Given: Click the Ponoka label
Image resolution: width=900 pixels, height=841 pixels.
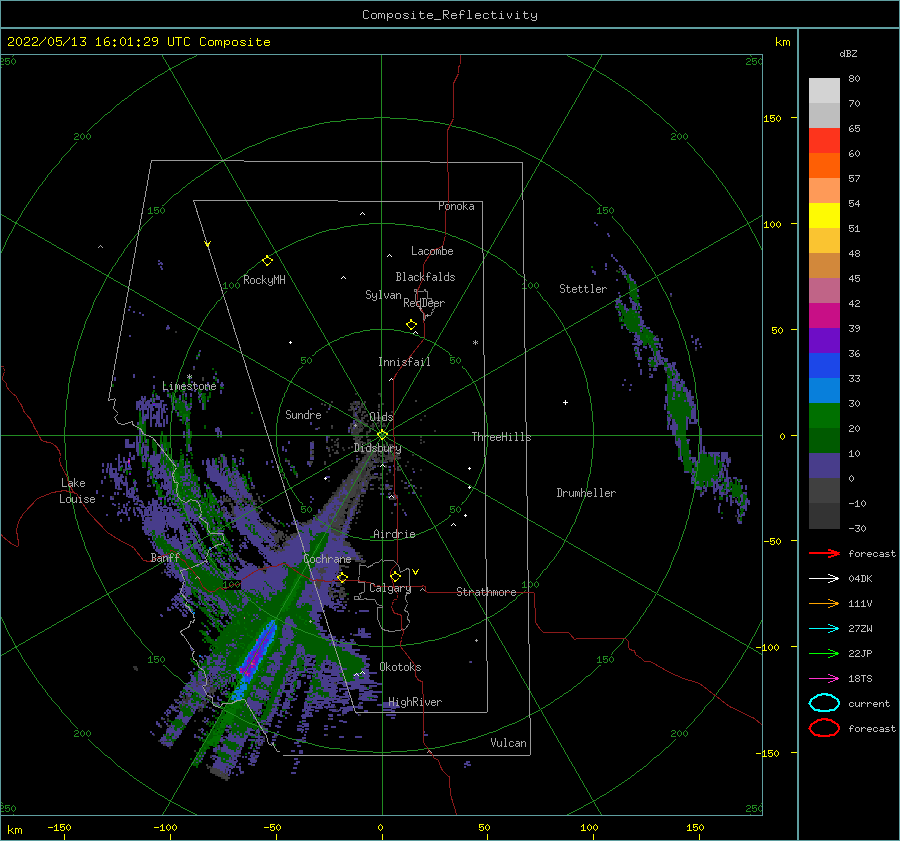Looking at the screenshot, I should coord(456,206).
